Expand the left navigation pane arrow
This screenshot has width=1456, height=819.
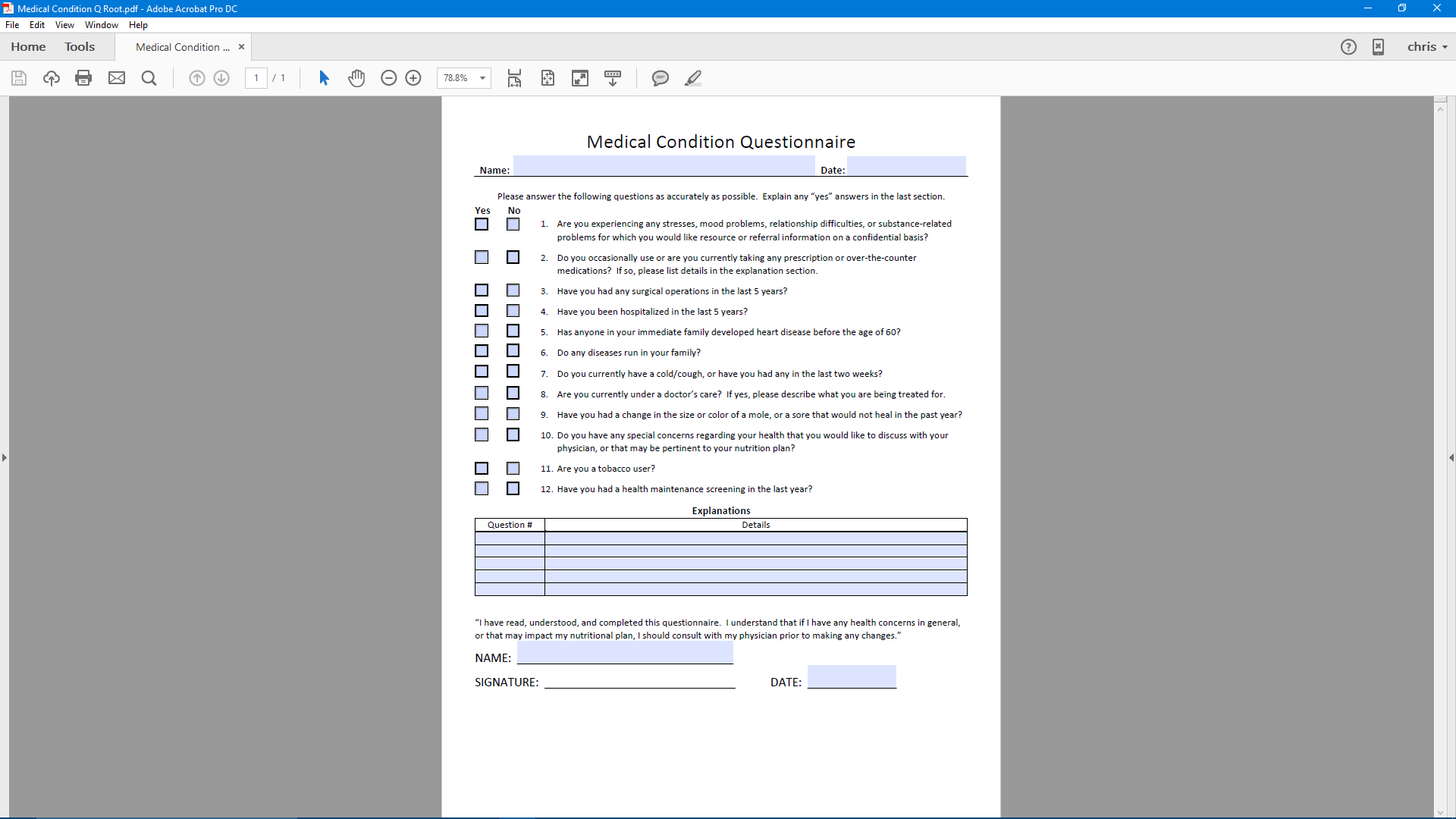coord(5,458)
